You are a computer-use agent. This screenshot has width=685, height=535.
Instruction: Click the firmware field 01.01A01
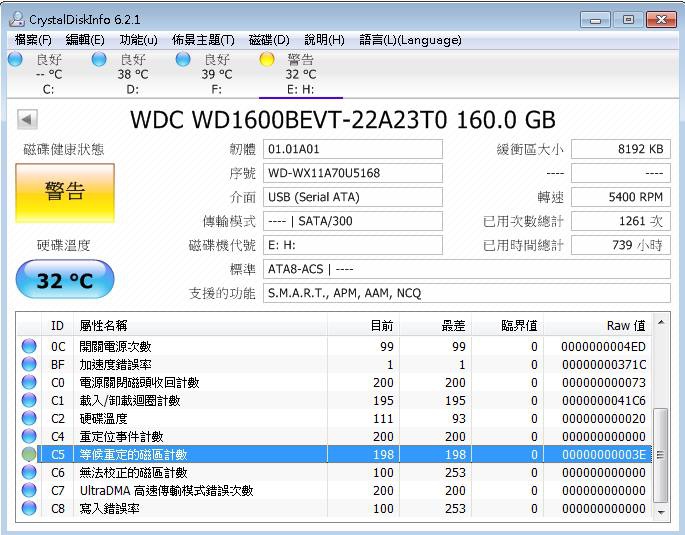tap(353, 149)
